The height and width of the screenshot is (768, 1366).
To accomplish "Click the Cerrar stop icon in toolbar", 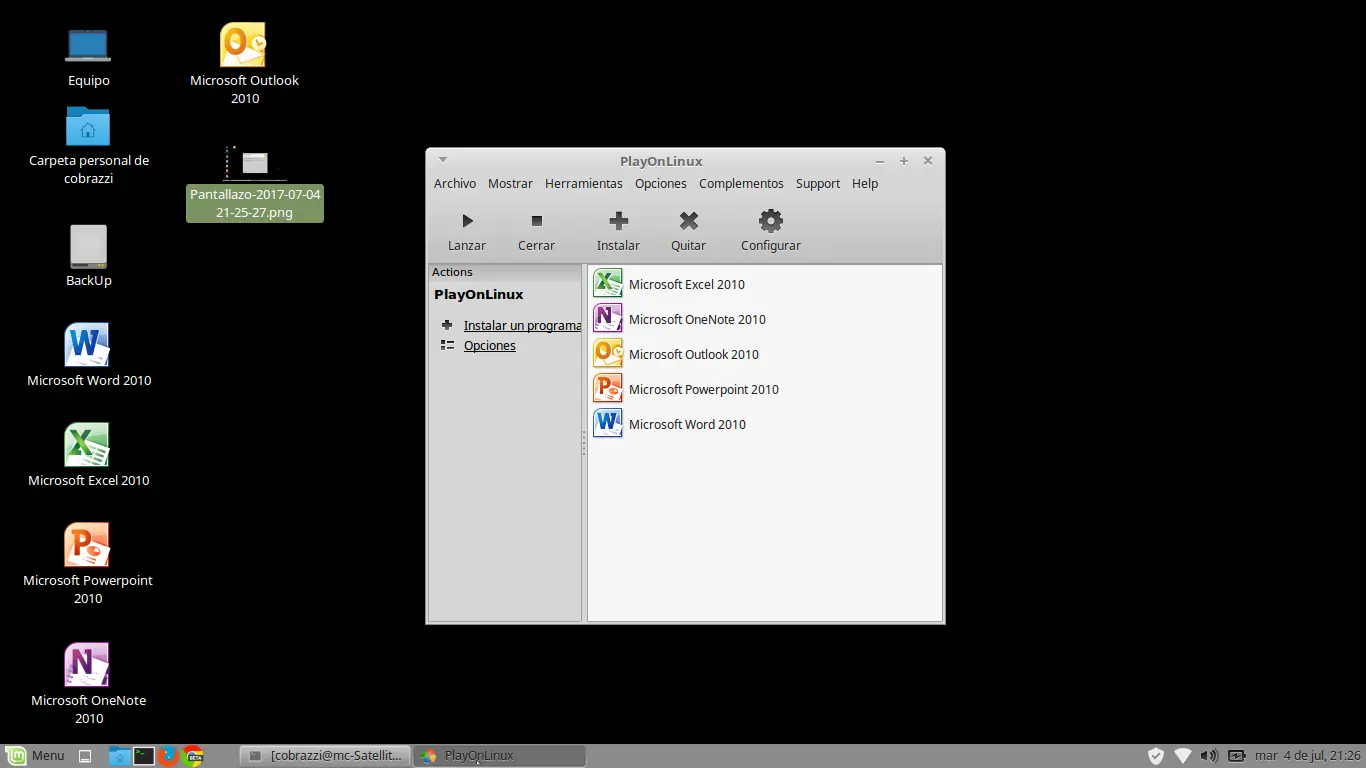I will pyautogui.click(x=536, y=221).
